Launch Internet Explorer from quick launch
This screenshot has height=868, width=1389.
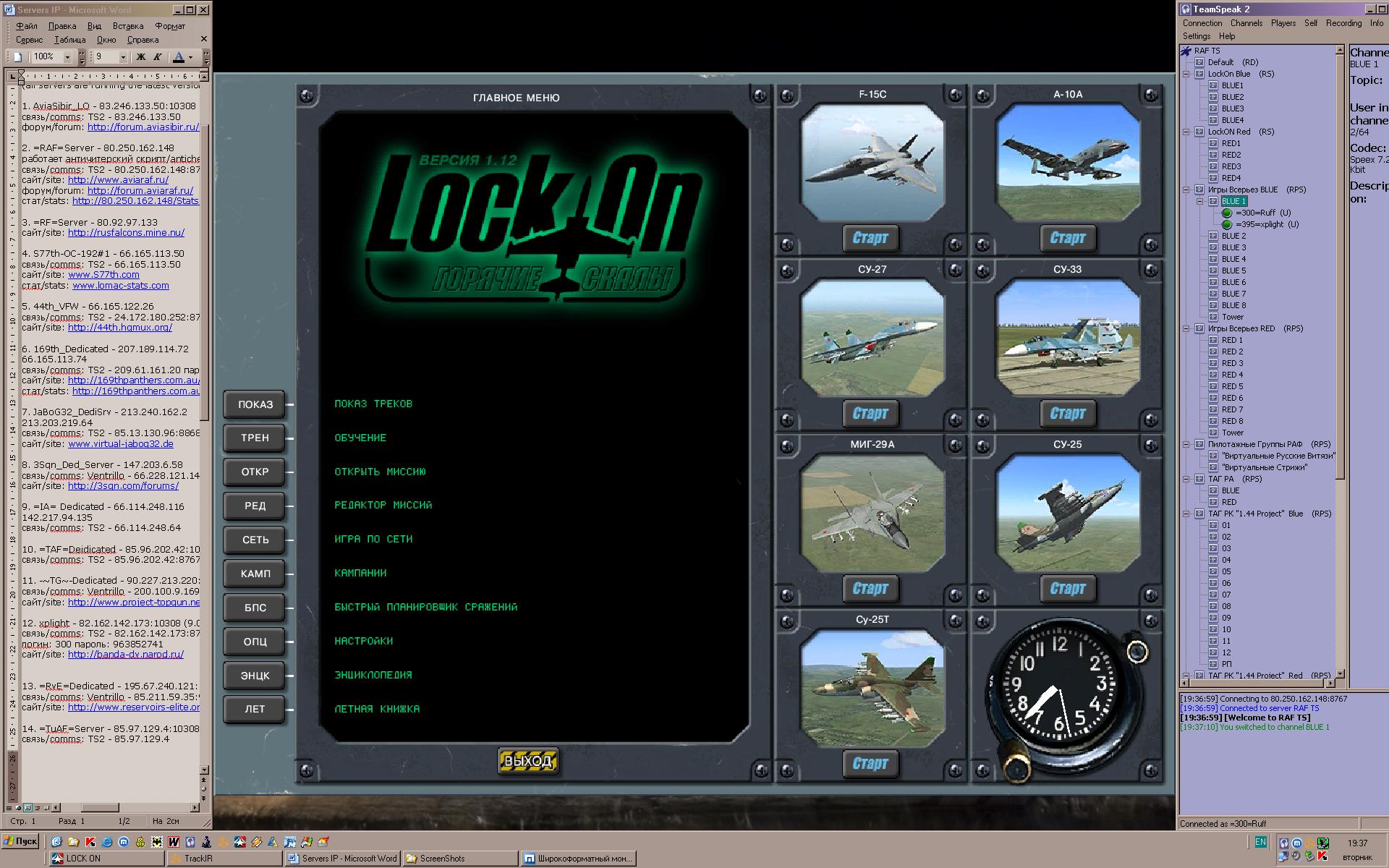tap(107, 842)
